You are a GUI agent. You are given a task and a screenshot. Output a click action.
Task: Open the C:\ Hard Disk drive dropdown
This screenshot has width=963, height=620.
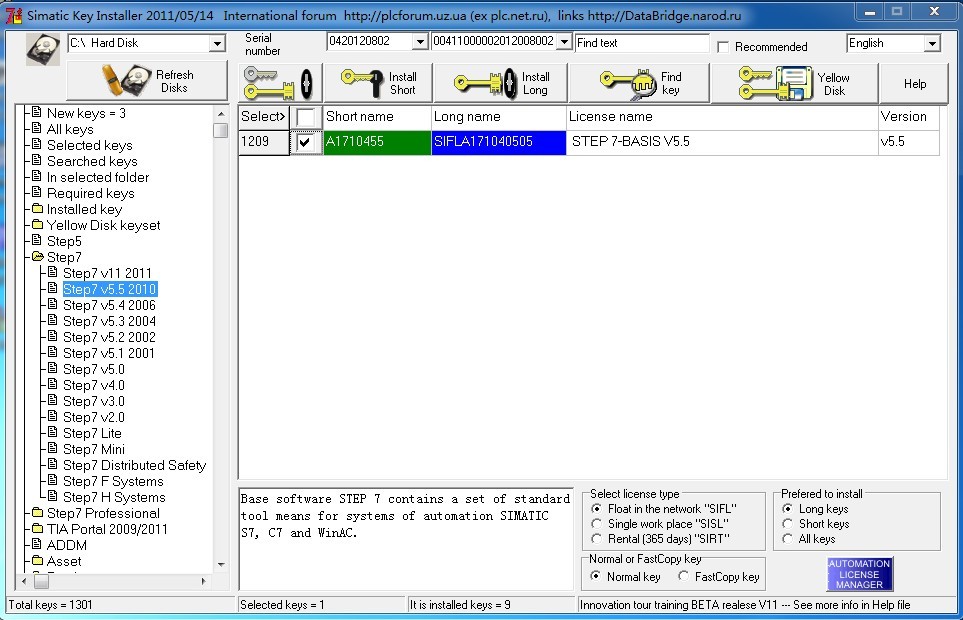click(217, 44)
